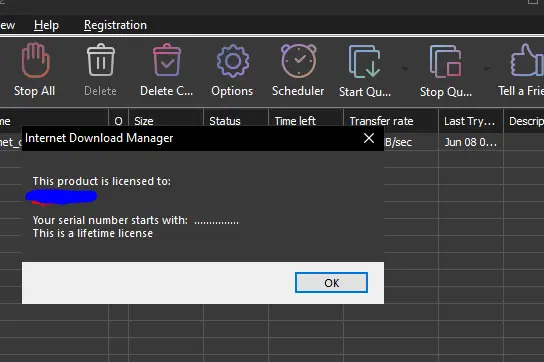Click the B/sec transfer rate cell
Image resolution: width=544 pixels, height=362 pixels.
411,142
